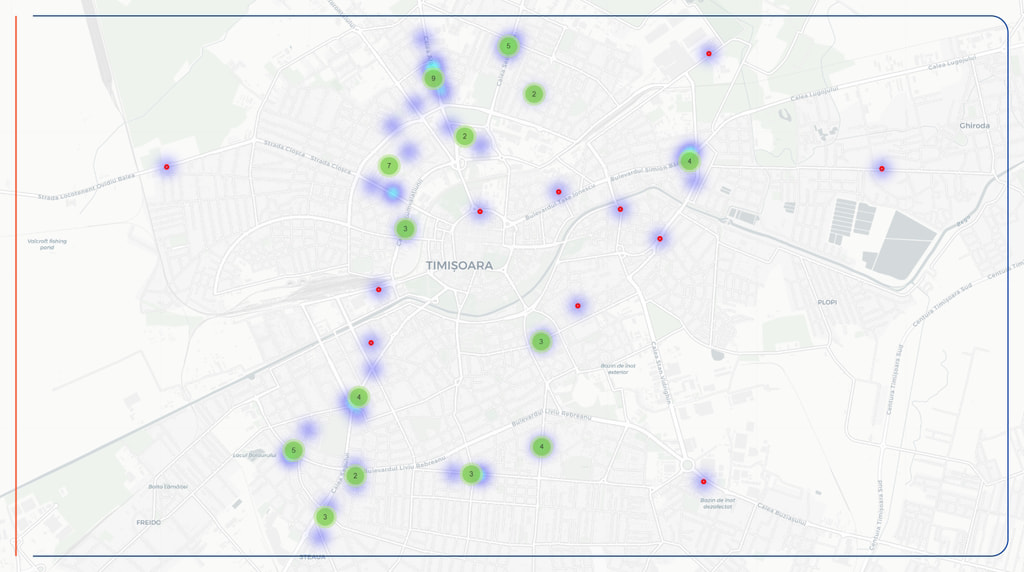
Task: Click the FREIDORF district label
Action: [148, 522]
